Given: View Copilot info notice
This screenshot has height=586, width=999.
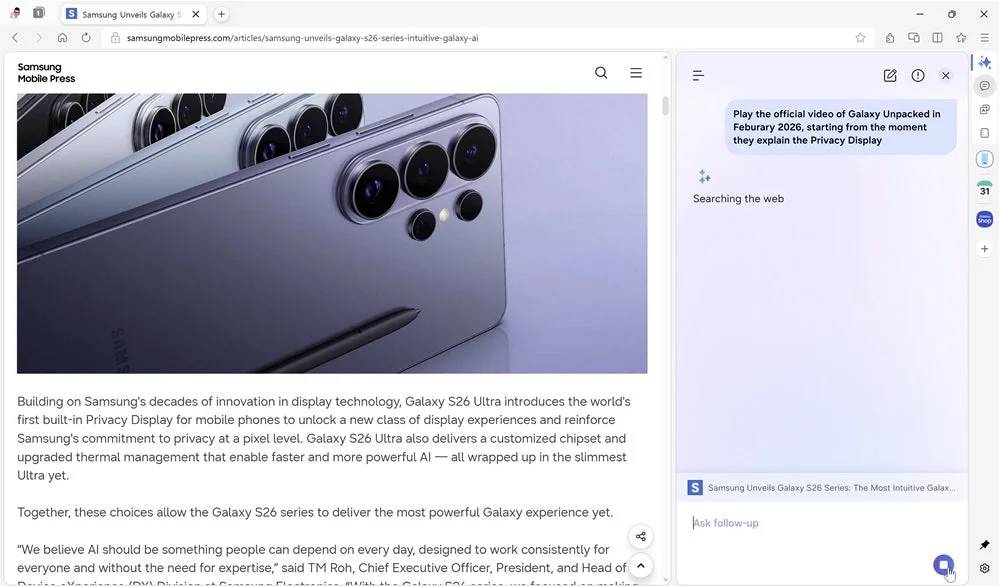Looking at the screenshot, I should coord(918,75).
